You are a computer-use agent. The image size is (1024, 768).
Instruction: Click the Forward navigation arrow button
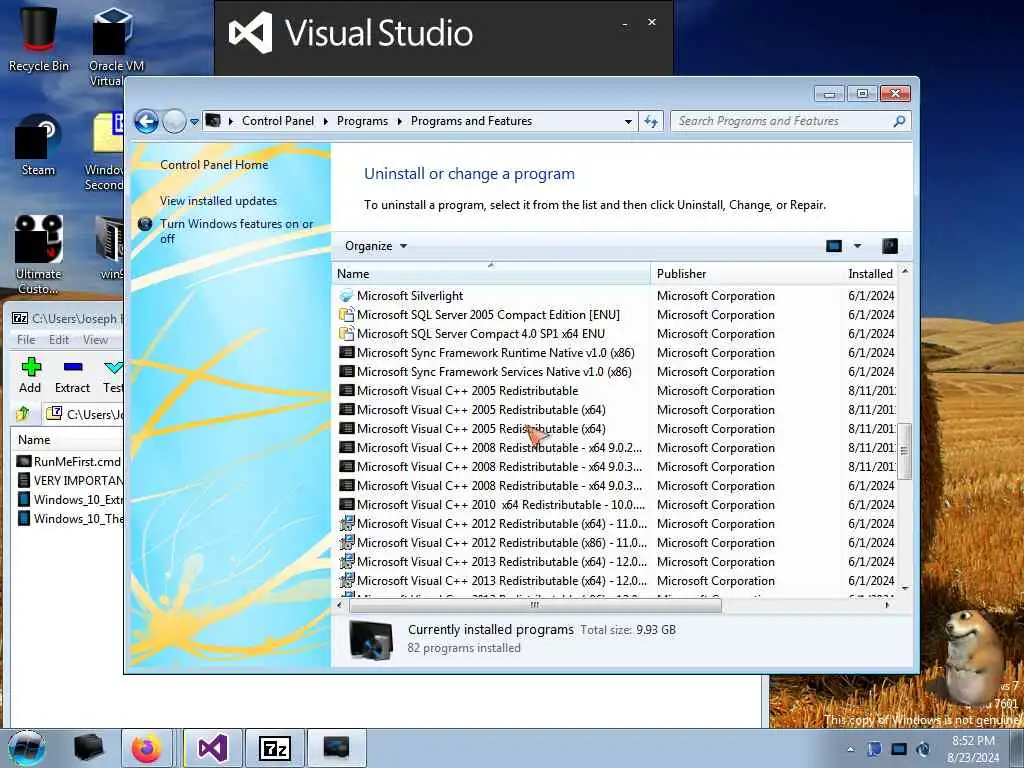(174, 121)
